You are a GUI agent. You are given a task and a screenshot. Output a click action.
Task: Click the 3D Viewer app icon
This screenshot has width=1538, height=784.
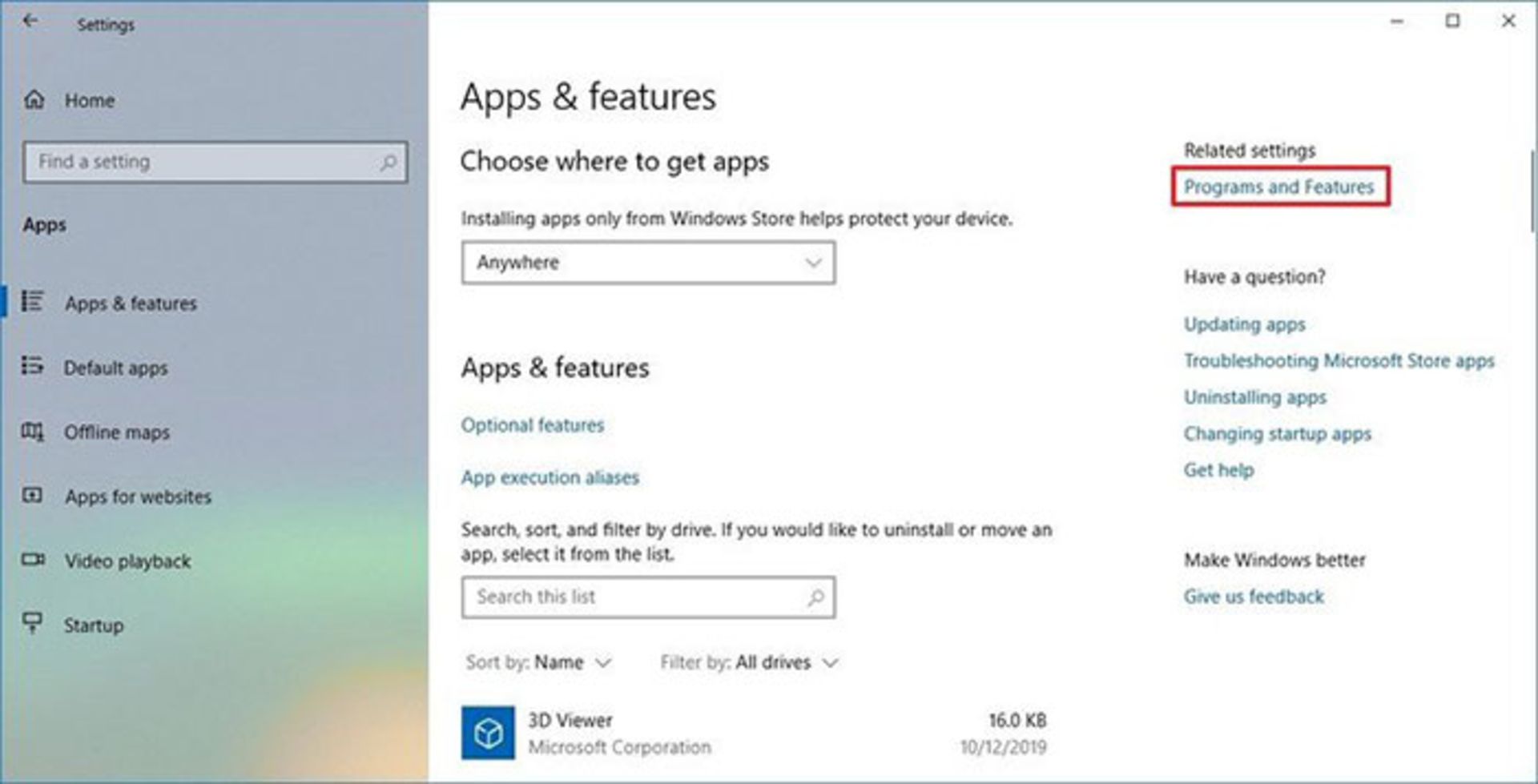point(488,732)
